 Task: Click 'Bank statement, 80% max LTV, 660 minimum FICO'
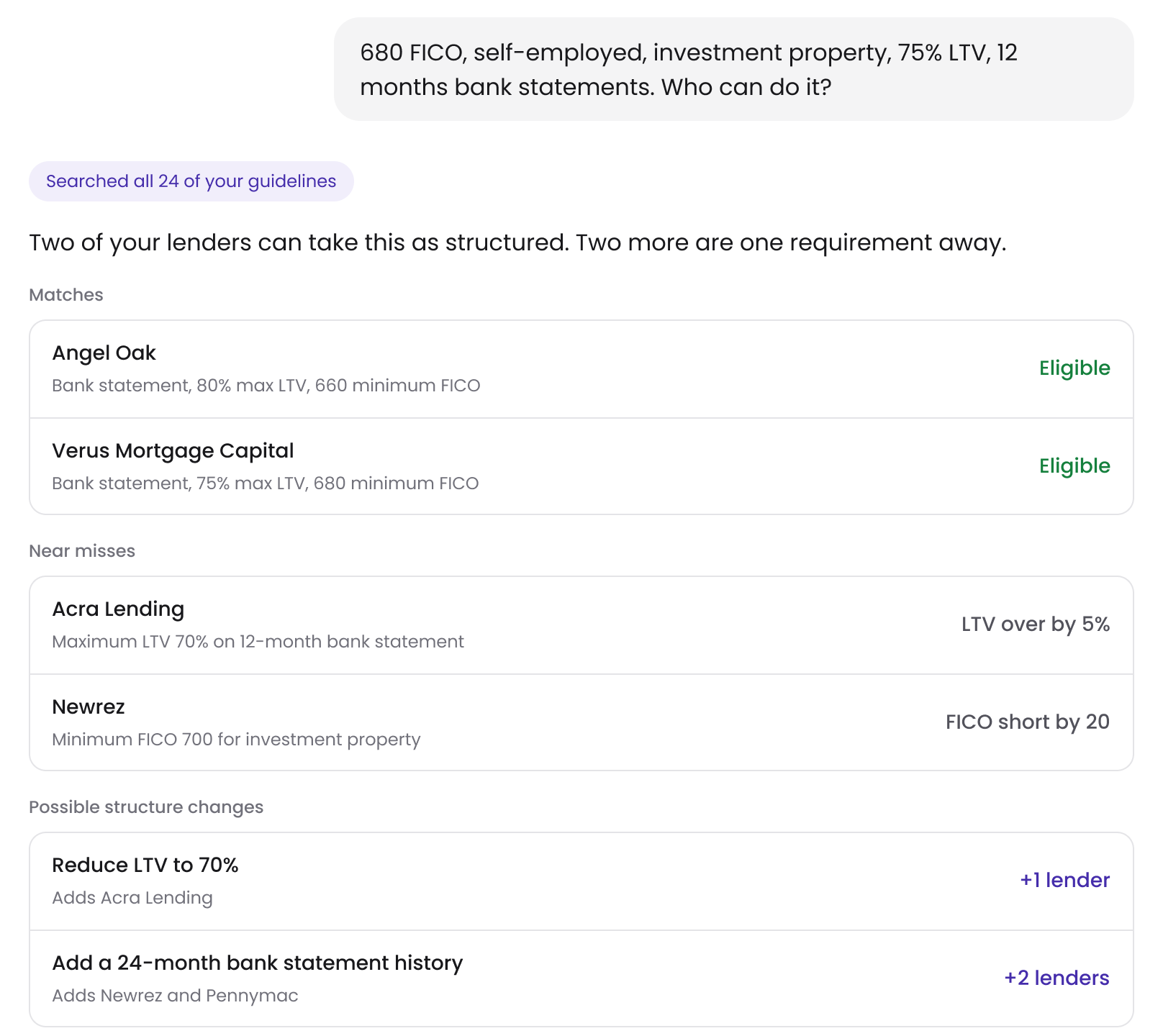coord(266,386)
